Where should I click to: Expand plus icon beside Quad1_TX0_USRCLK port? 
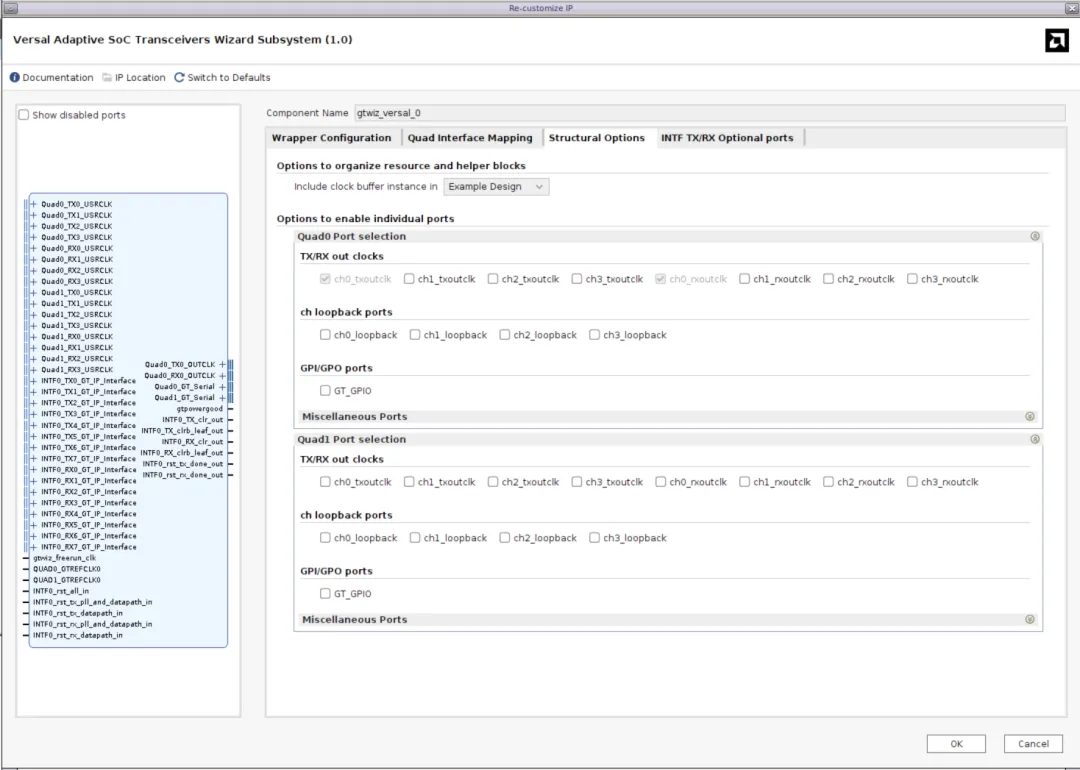[x=33, y=293]
